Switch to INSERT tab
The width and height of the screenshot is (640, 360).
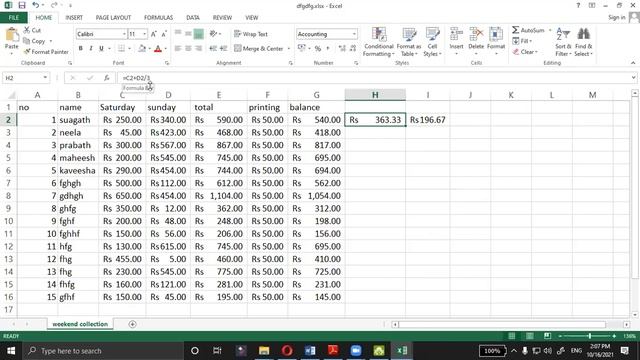click(74, 18)
